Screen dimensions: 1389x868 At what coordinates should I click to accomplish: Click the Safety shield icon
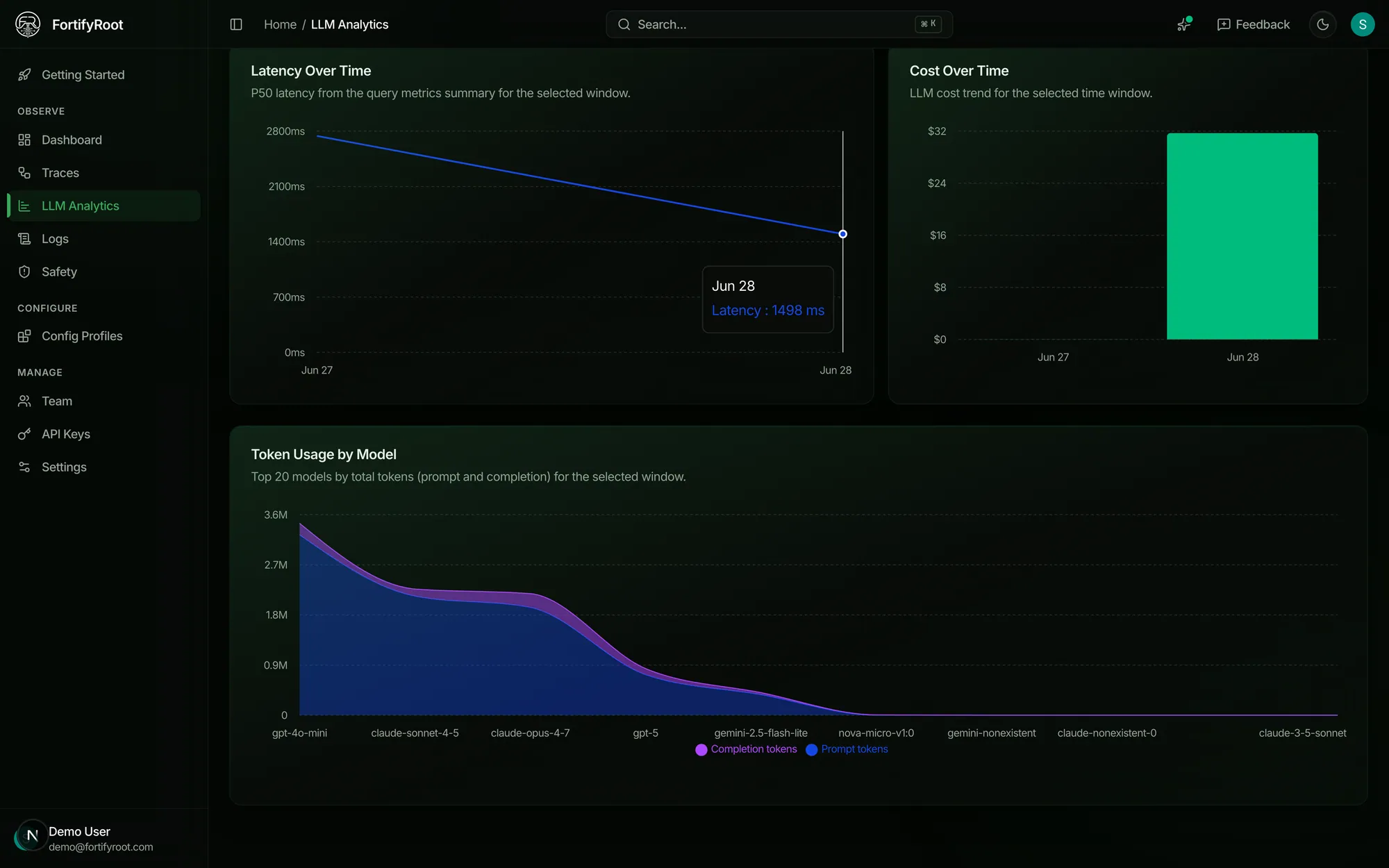click(24, 272)
